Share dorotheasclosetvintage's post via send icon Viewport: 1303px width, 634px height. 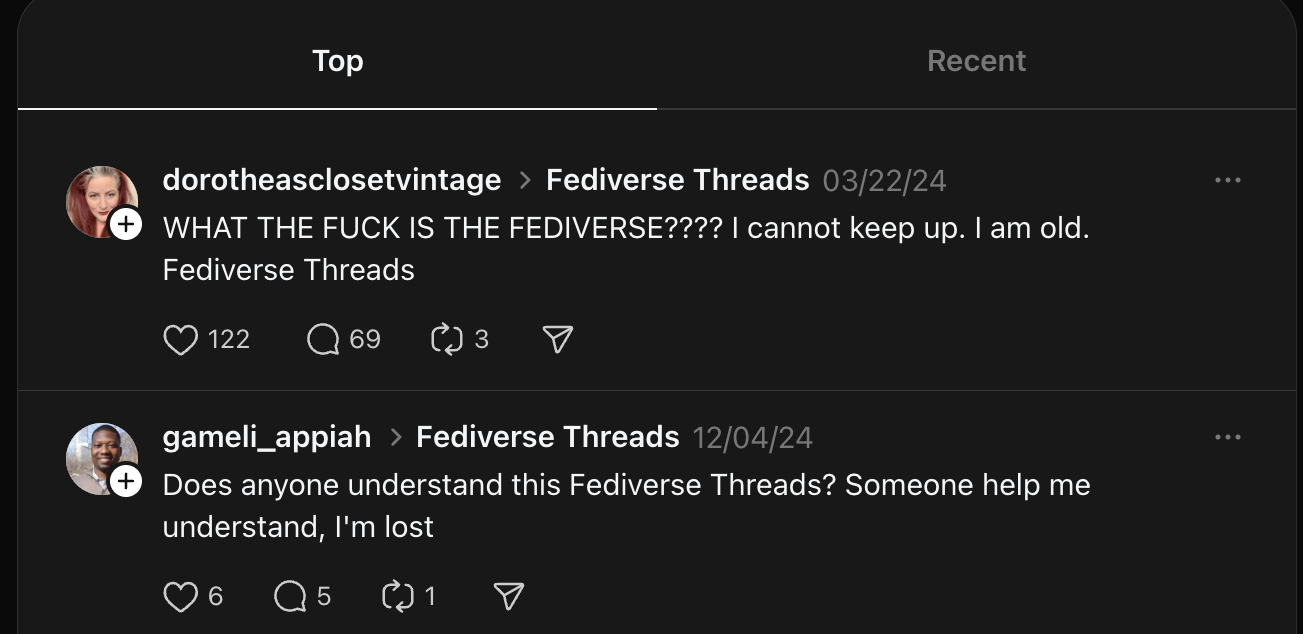557,340
